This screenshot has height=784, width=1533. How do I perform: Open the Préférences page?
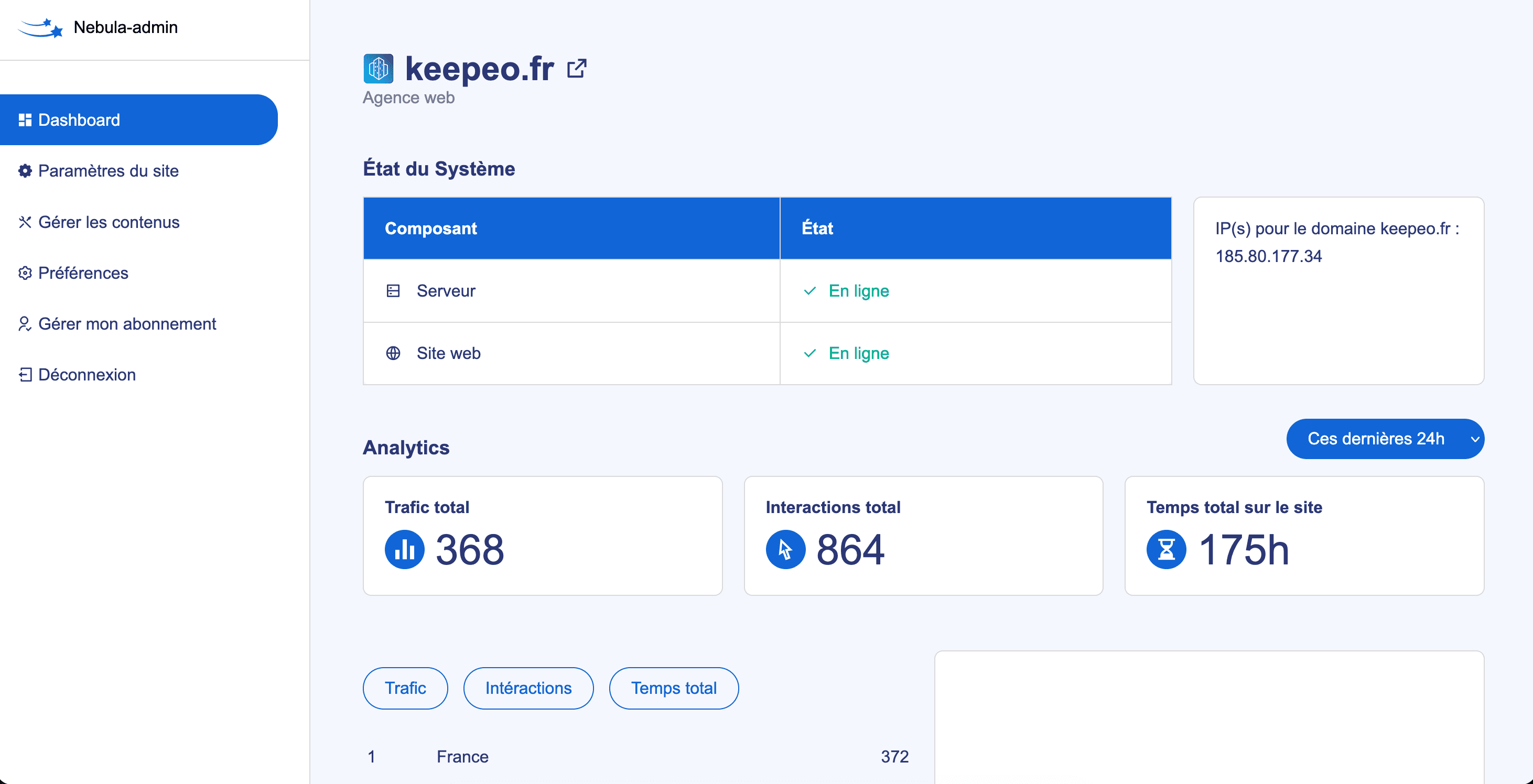coord(74,273)
